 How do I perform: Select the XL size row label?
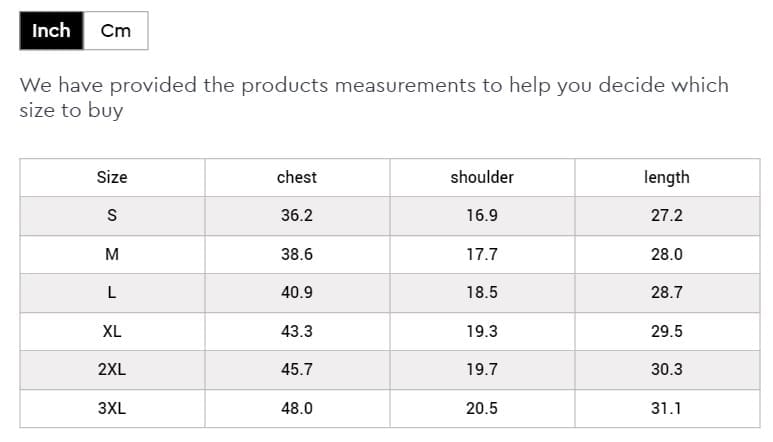click(112, 331)
